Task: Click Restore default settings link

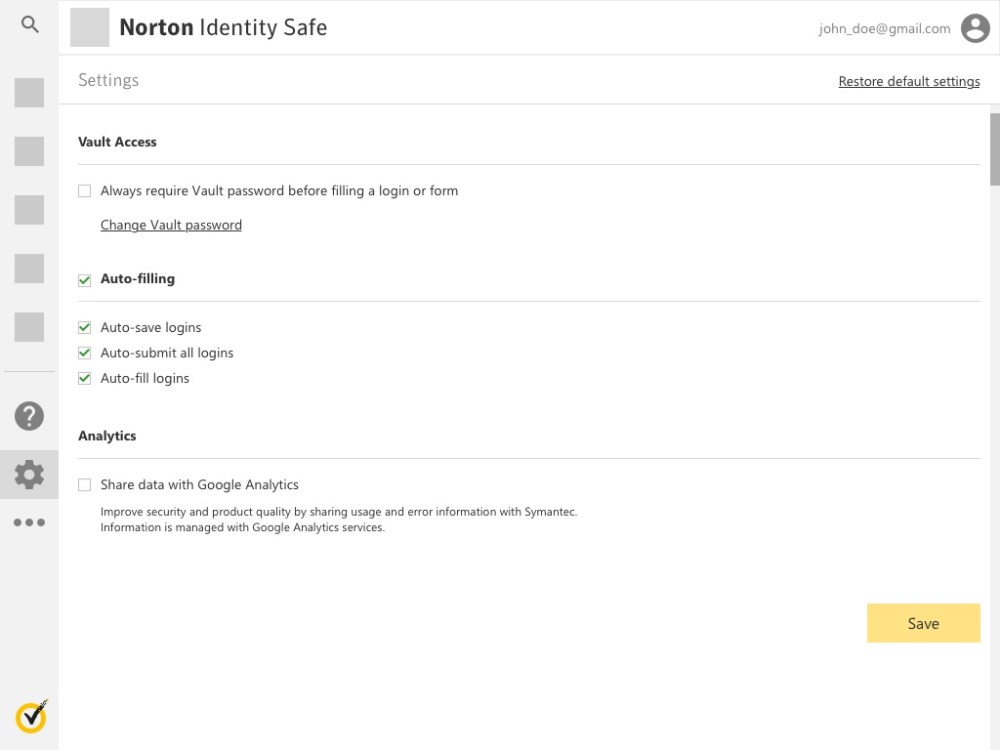Action: (909, 82)
